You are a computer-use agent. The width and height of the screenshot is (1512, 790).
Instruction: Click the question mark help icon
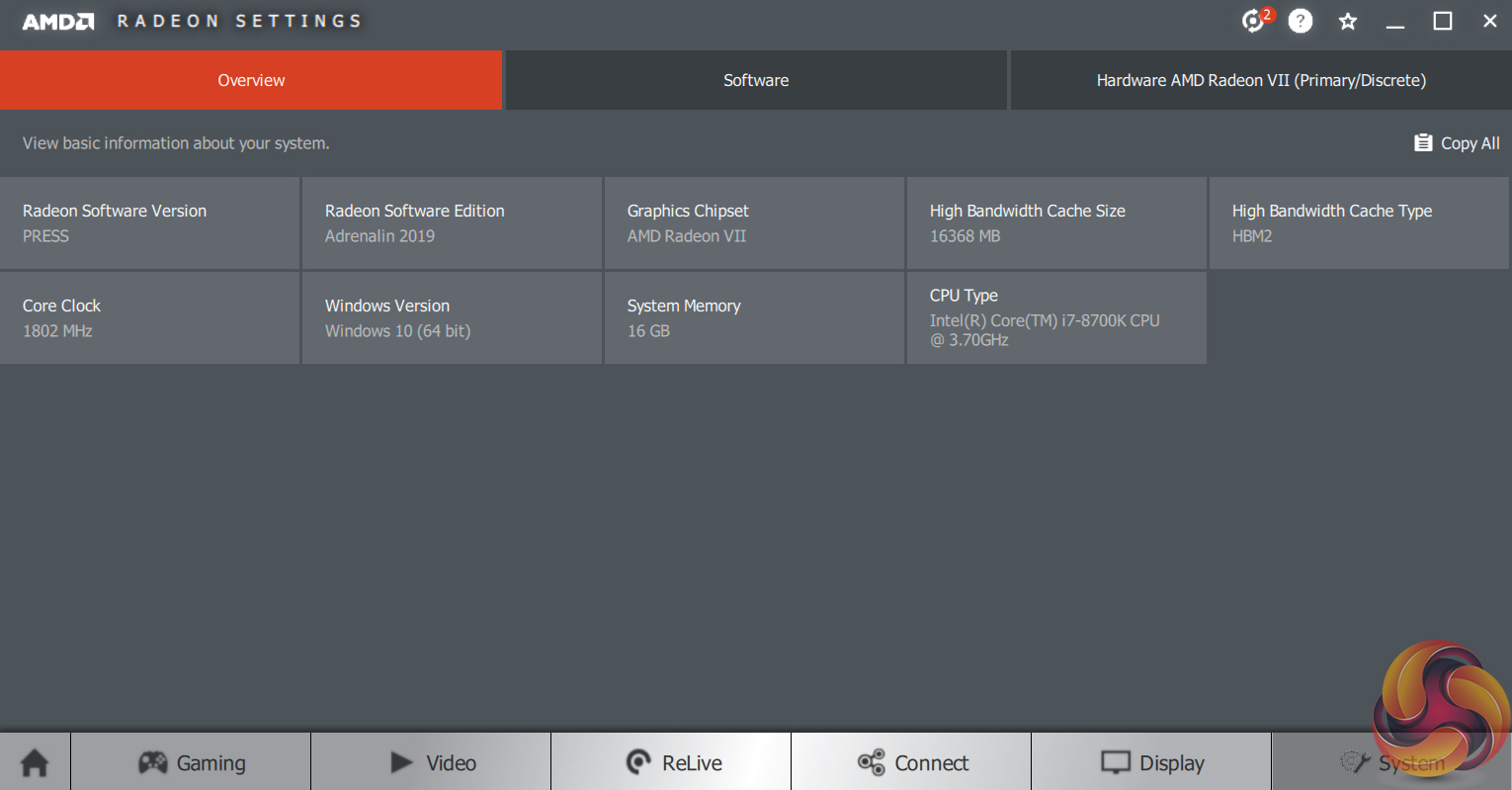point(1301,21)
